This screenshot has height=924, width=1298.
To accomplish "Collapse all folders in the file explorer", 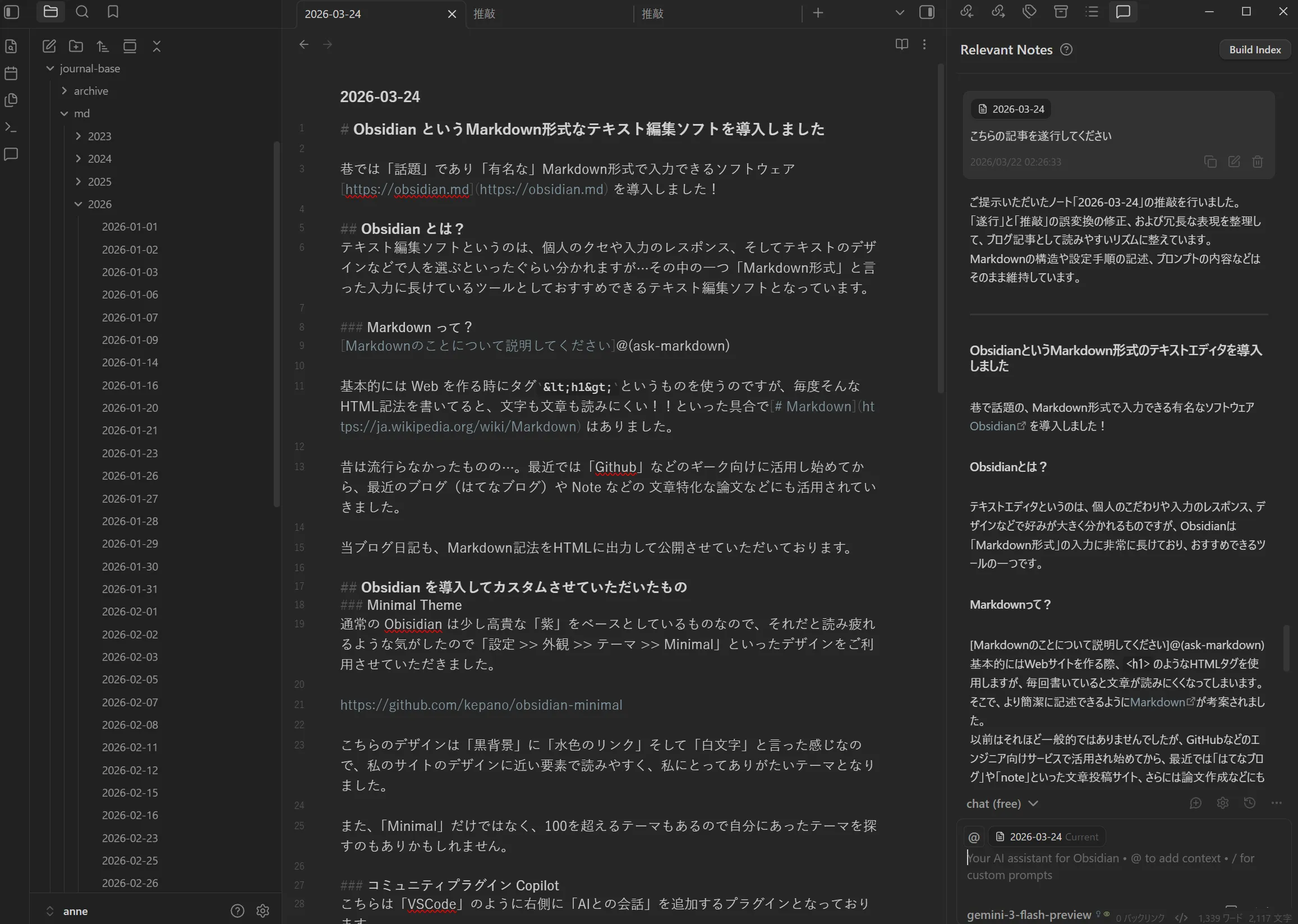I will point(157,47).
